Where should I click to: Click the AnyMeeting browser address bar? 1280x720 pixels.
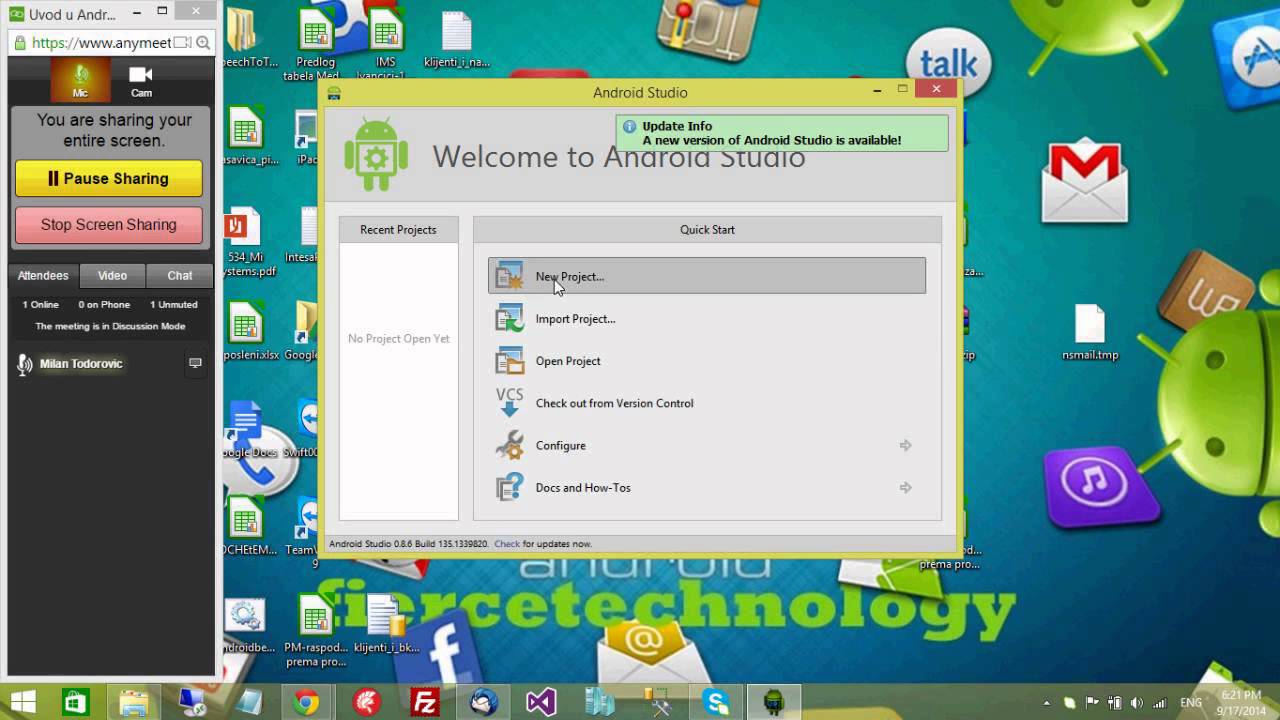point(100,43)
